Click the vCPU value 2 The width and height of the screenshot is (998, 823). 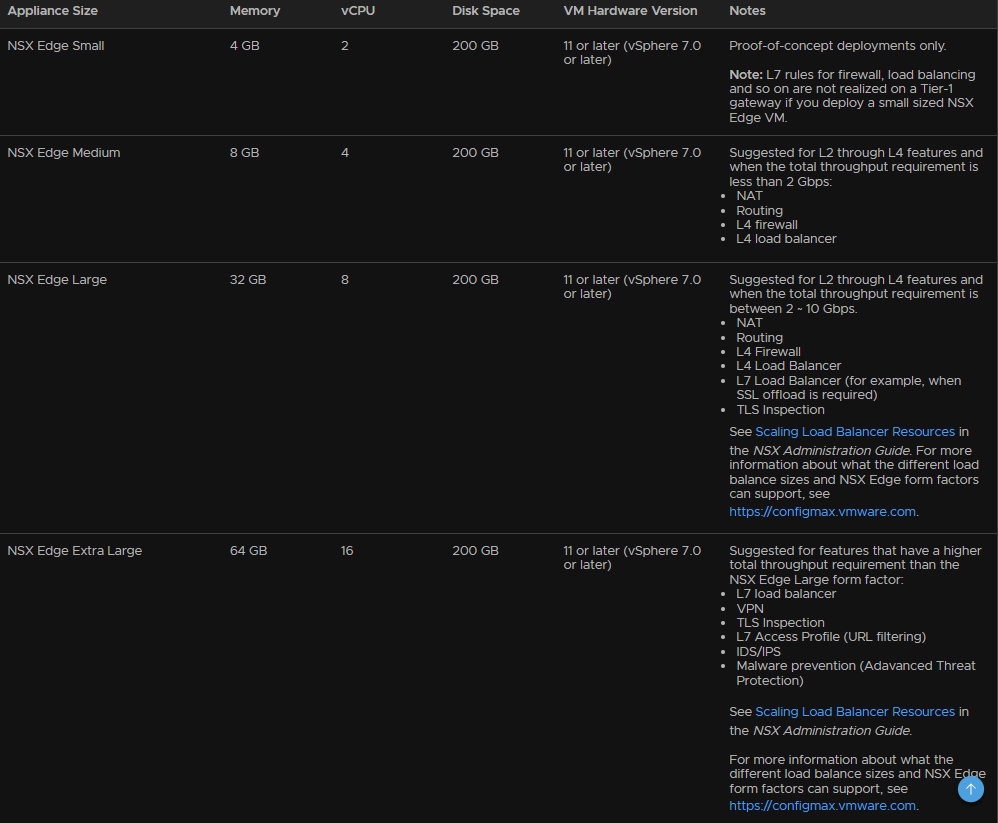point(344,46)
